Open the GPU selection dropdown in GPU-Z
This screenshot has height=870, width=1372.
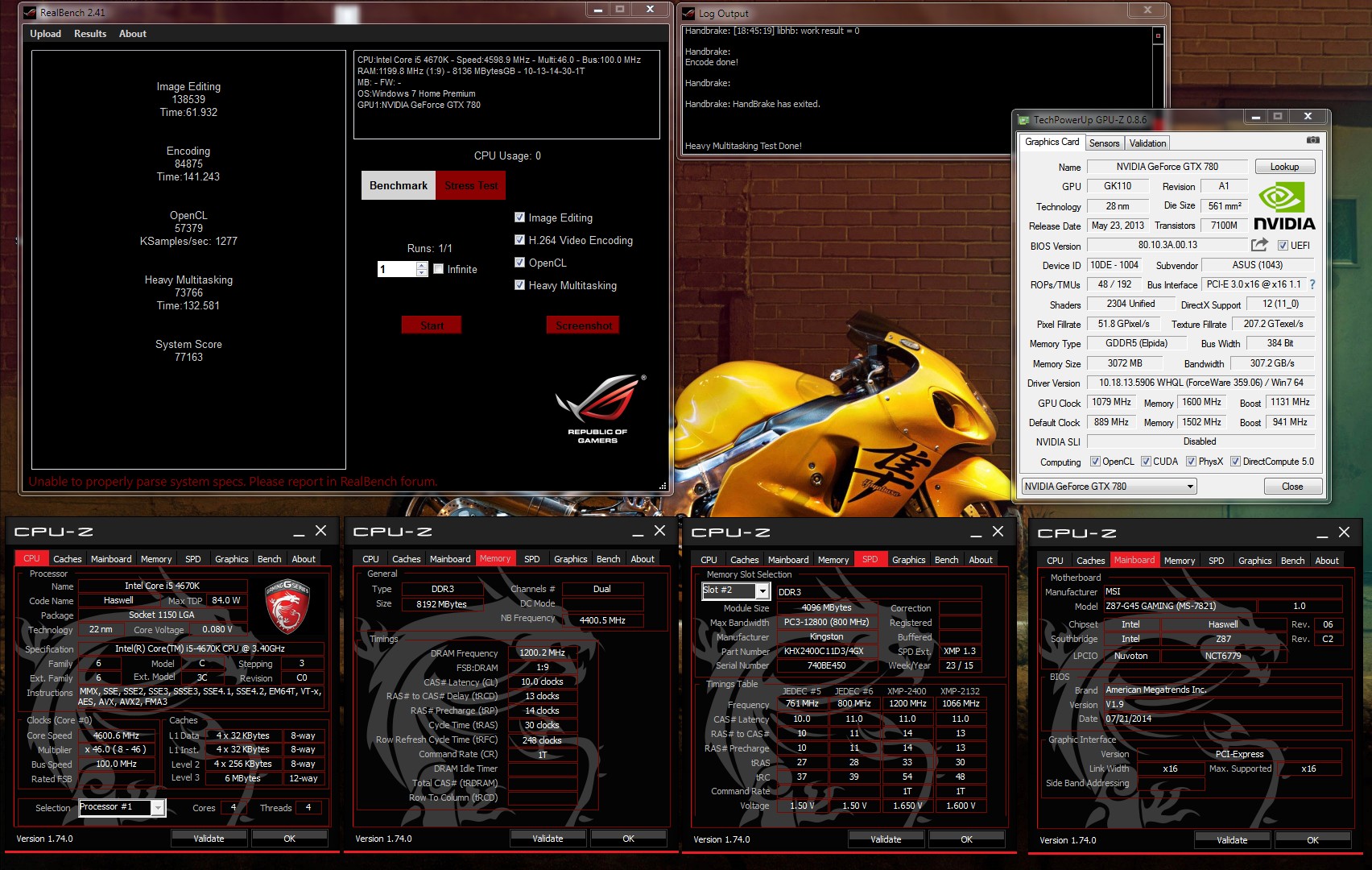click(x=1109, y=487)
